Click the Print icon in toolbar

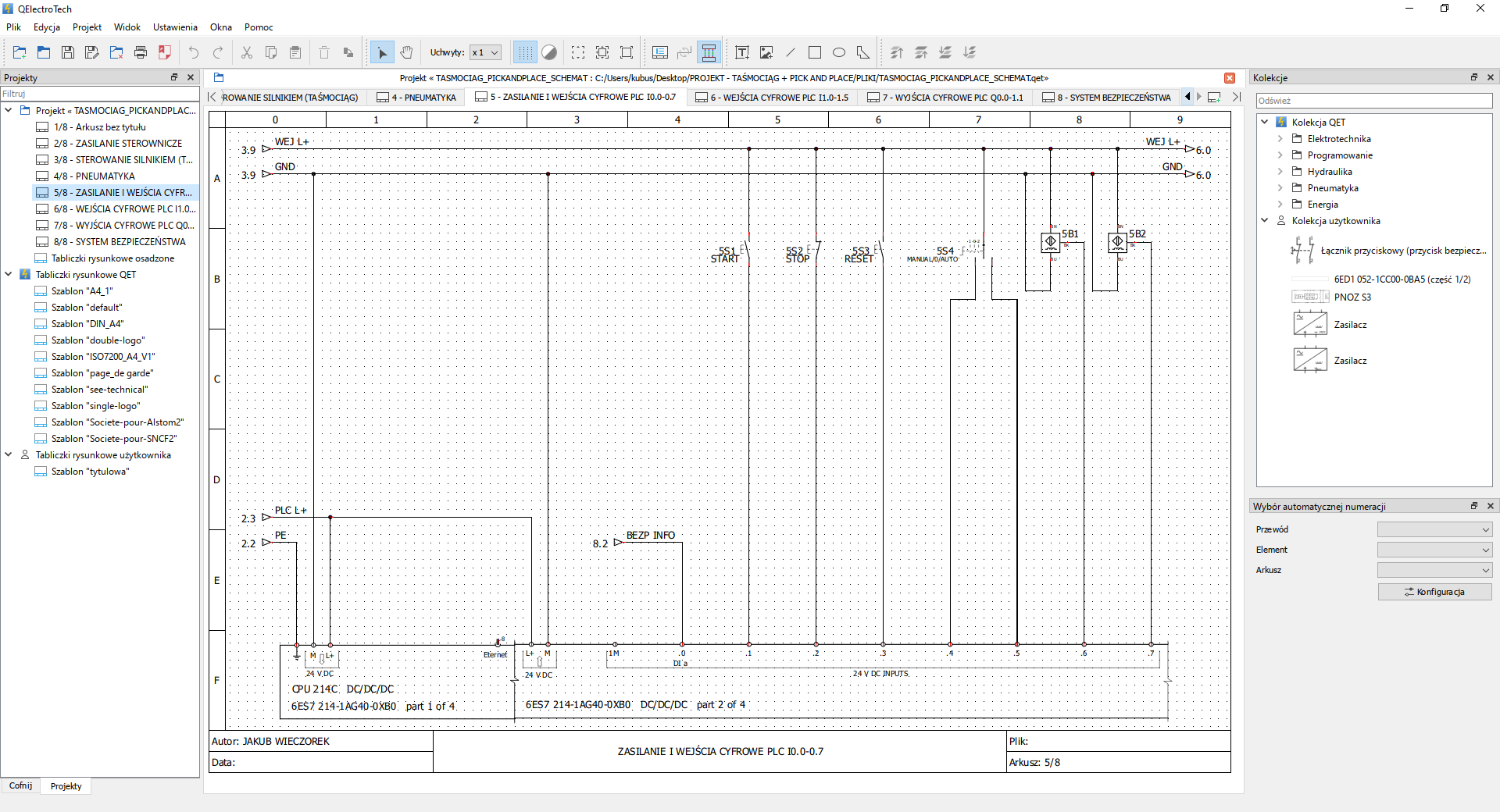pyautogui.click(x=141, y=52)
